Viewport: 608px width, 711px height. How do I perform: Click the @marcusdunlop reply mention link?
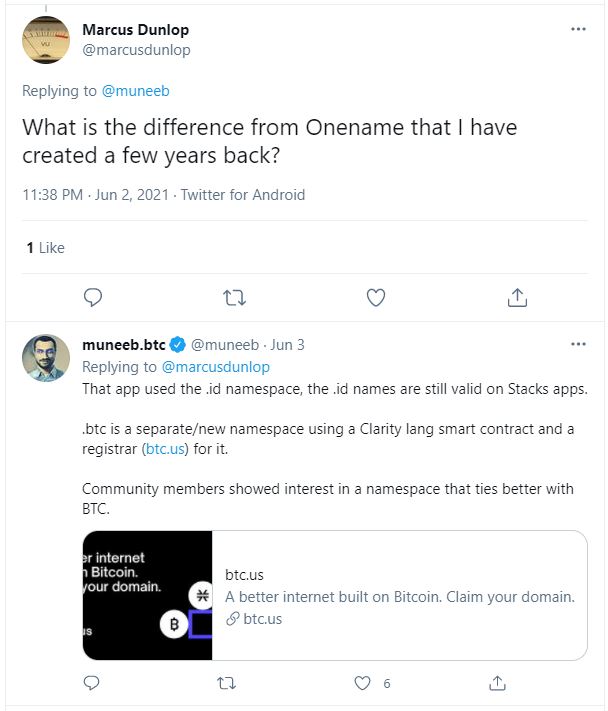point(216,367)
